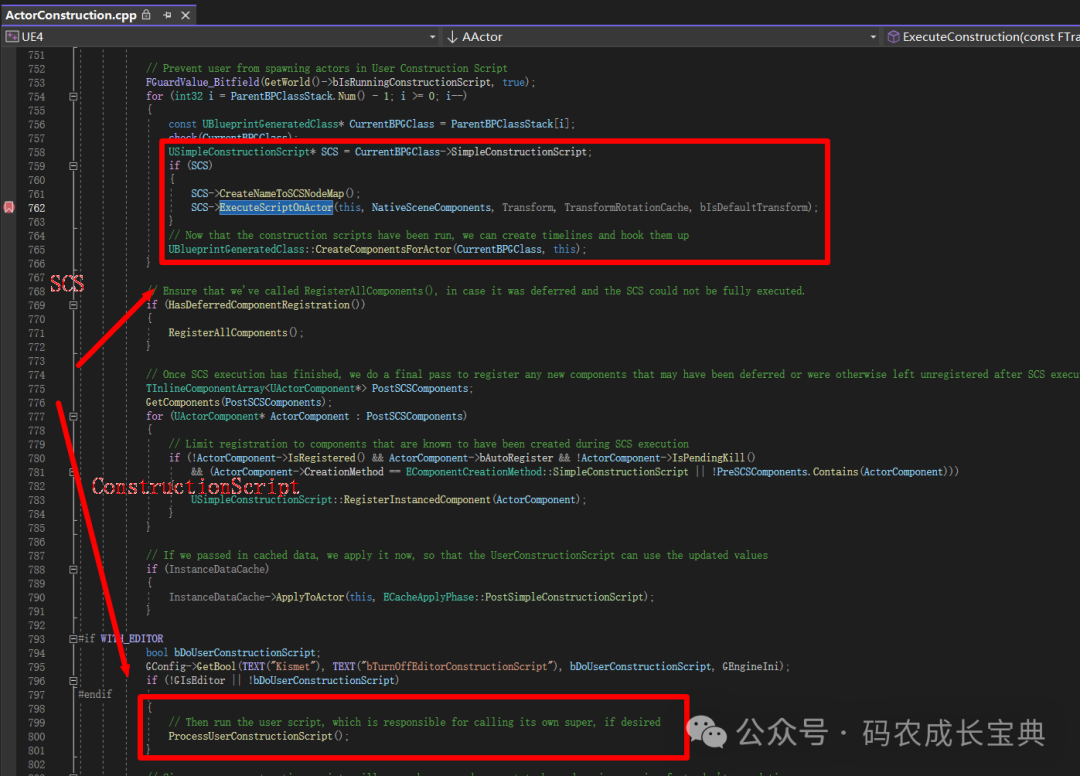
Task: Toggle a breakpoint in the margin beside line 780
Action: click(x=9, y=457)
